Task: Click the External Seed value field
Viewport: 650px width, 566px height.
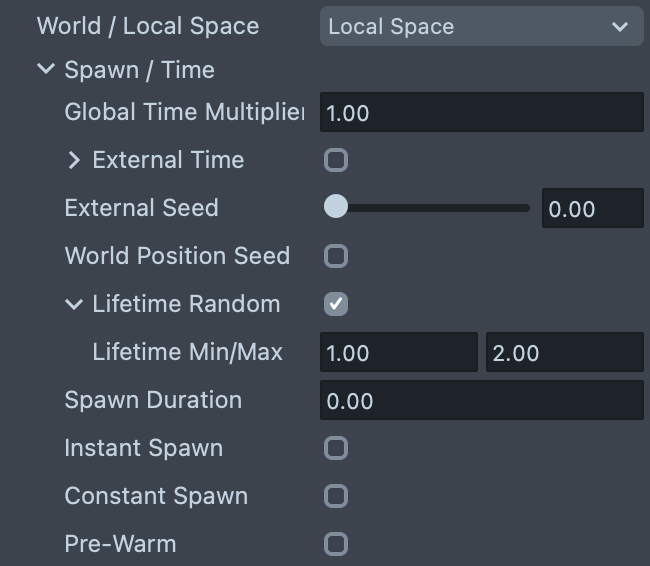Action: point(592,208)
